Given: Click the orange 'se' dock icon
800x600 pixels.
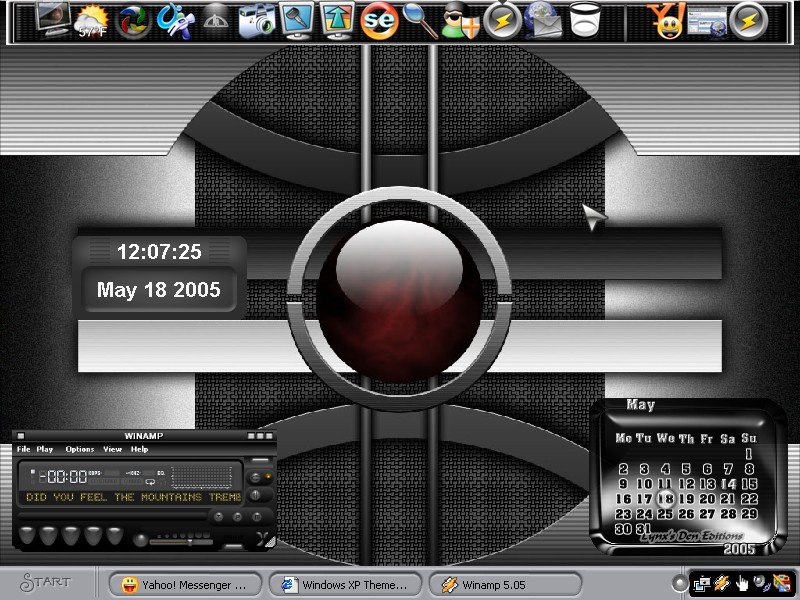Looking at the screenshot, I should 379,21.
